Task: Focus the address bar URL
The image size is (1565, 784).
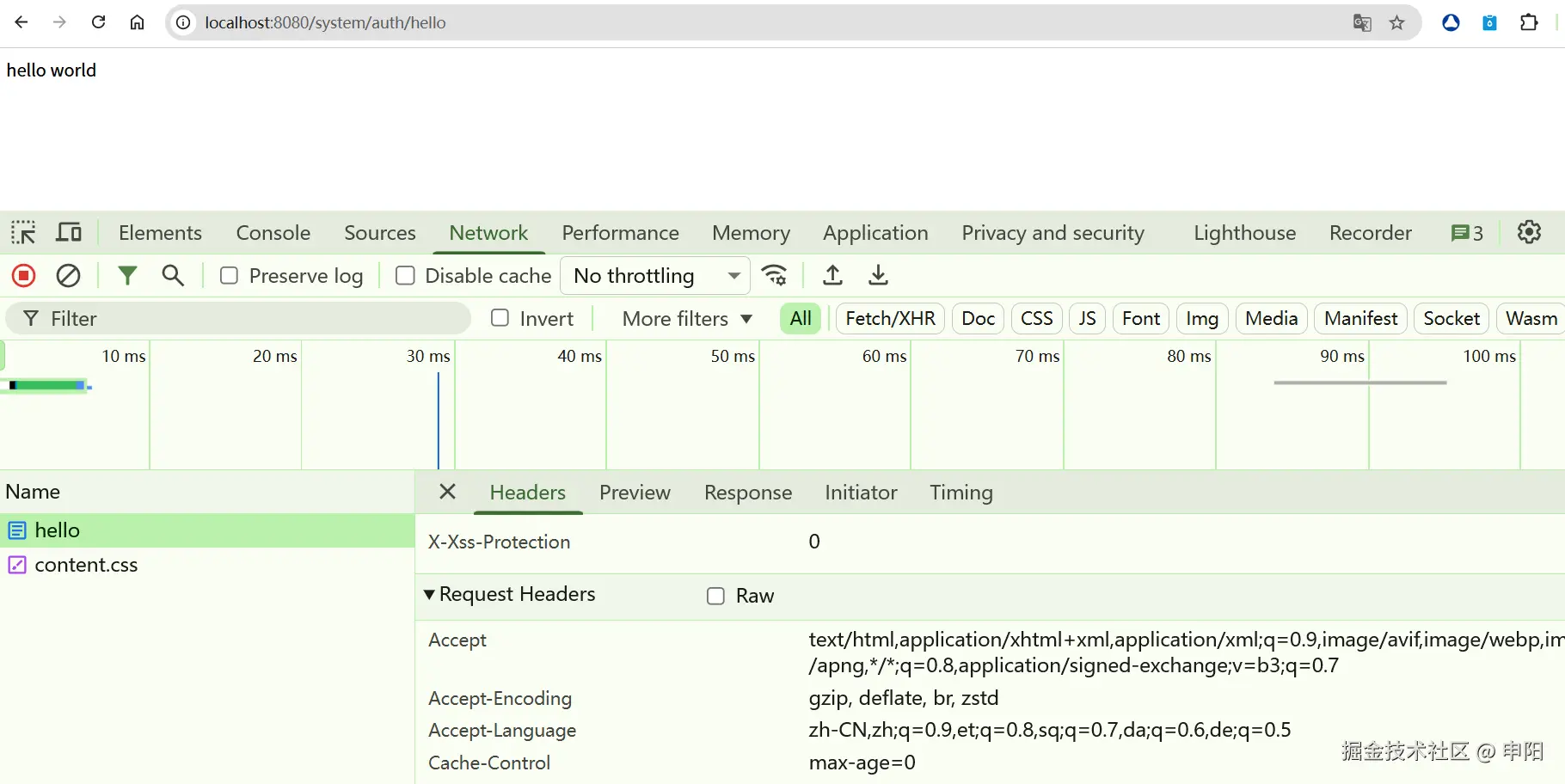Action: click(x=325, y=22)
